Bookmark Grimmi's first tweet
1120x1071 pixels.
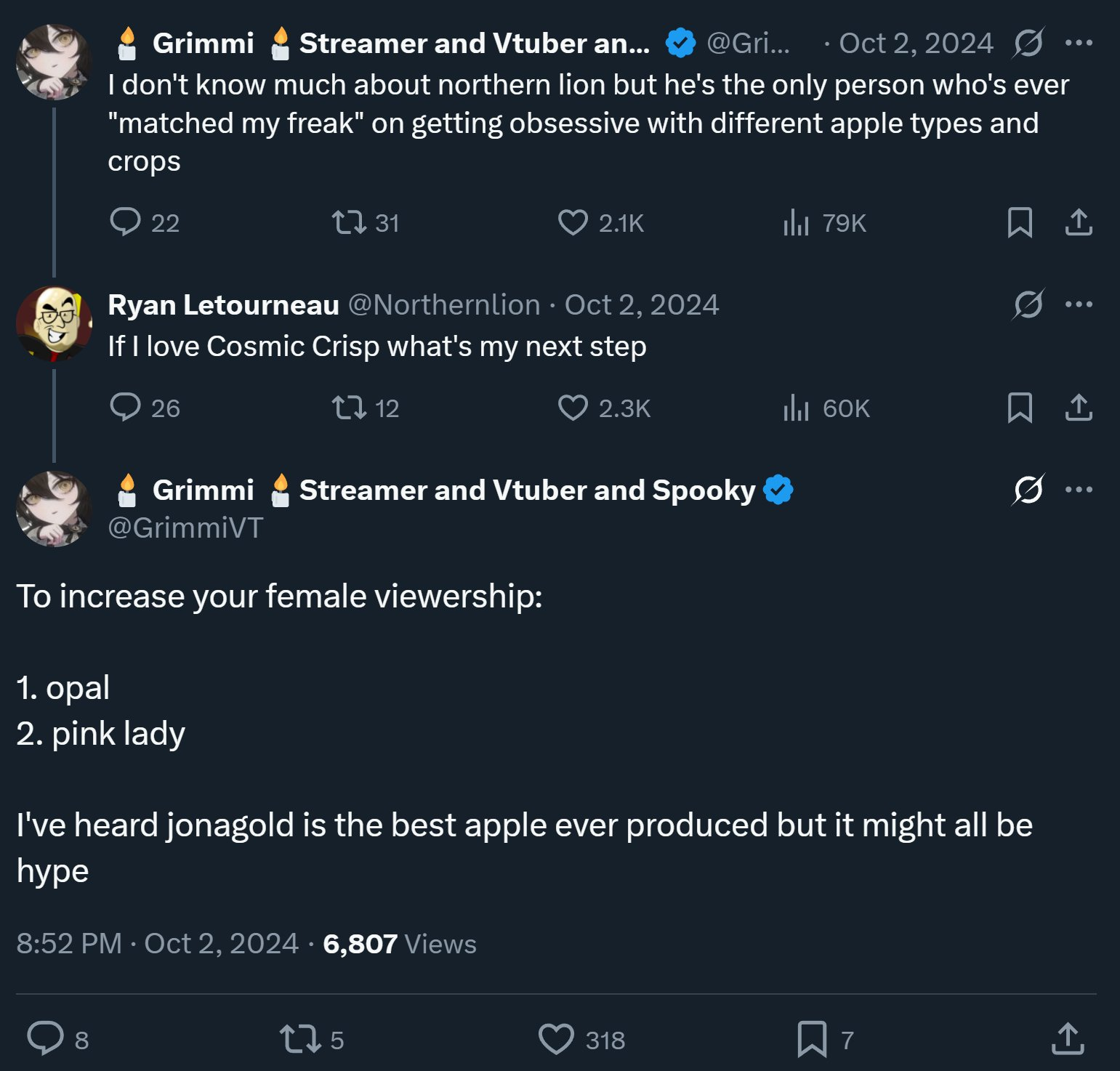pyautogui.click(x=1020, y=222)
